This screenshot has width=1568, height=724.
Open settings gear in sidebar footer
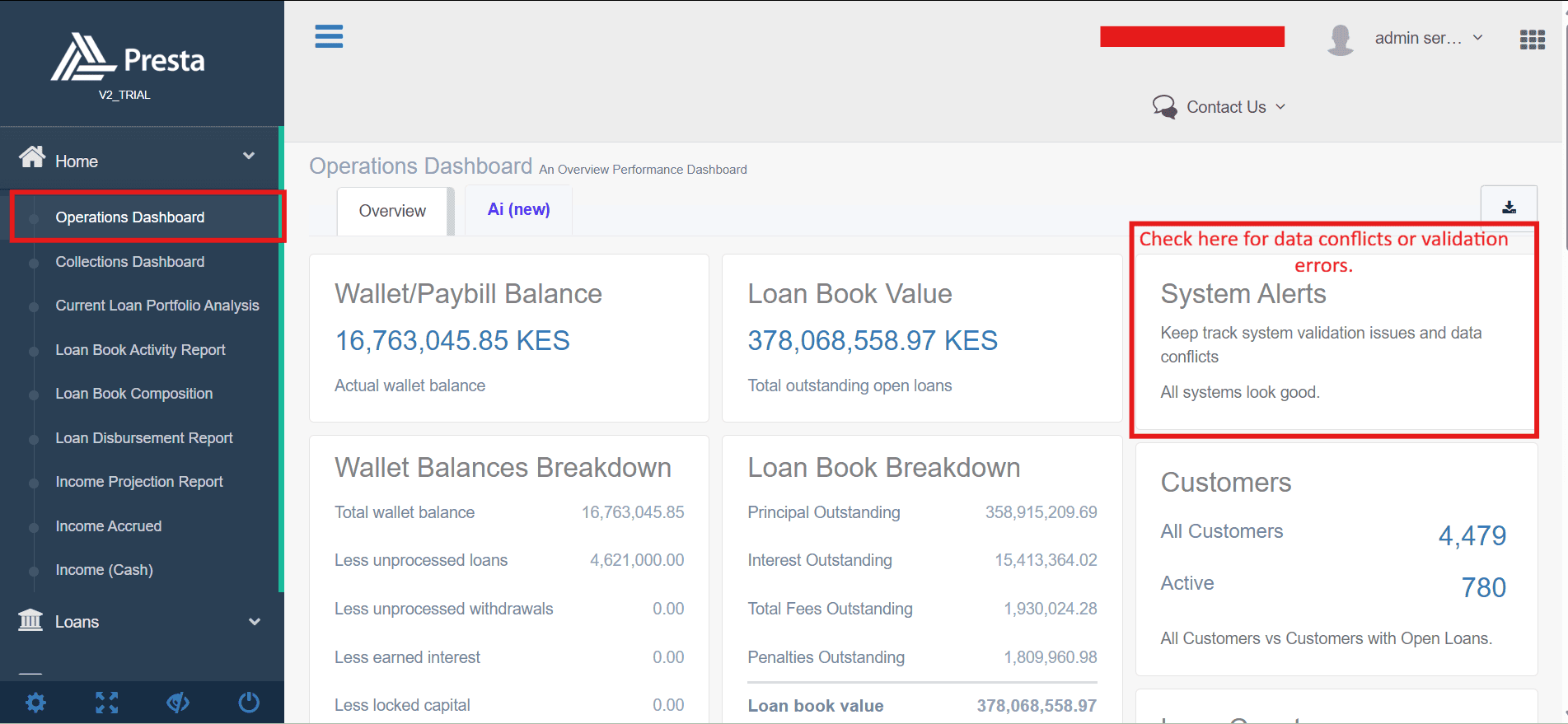[35, 703]
